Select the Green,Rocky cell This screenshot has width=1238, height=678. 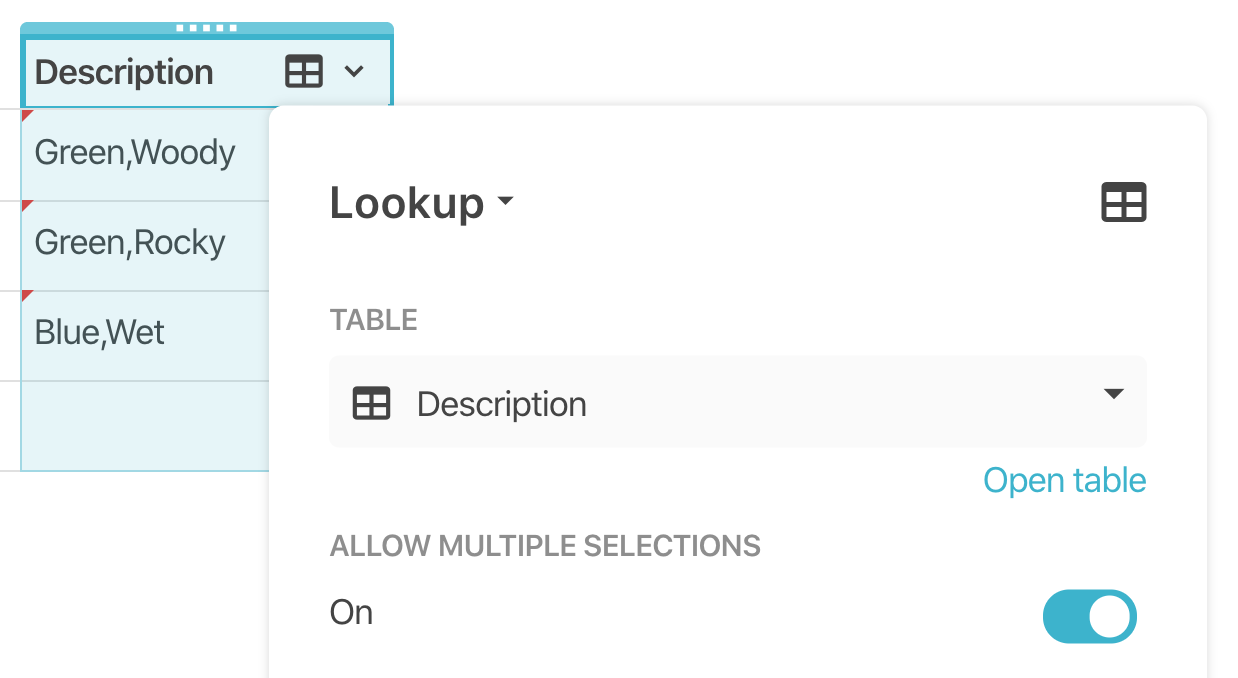click(130, 243)
